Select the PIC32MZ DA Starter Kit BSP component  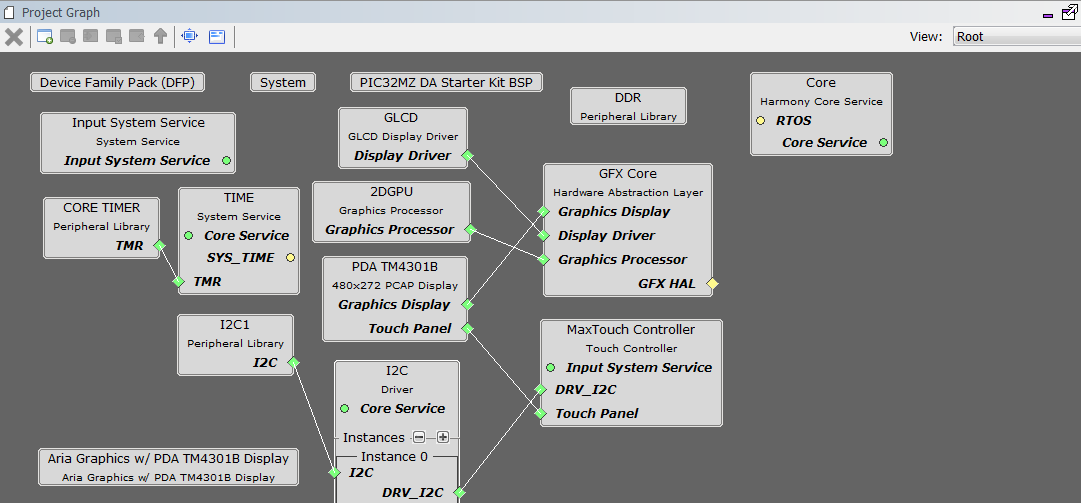(446, 83)
